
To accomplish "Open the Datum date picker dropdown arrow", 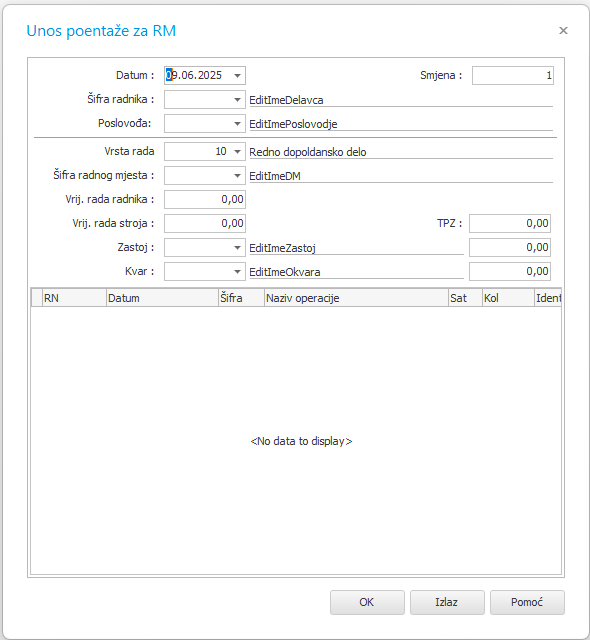I will pos(237,76).
